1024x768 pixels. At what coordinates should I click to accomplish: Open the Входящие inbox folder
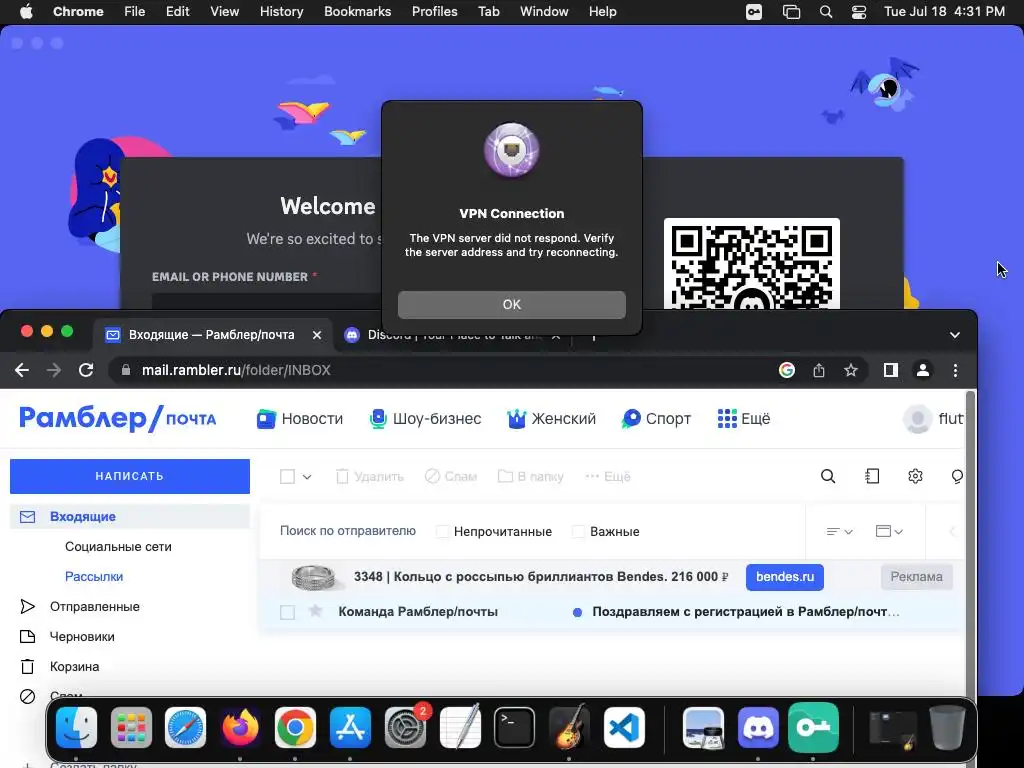[x=130, y=517]
